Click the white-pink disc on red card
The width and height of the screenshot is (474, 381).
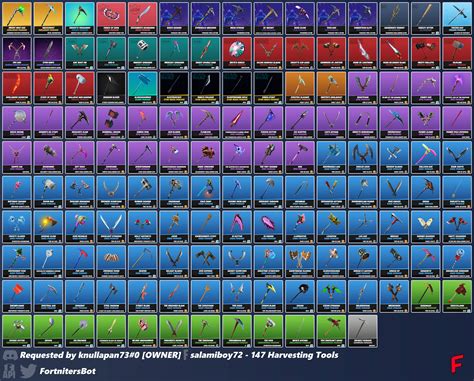[237, 53]
